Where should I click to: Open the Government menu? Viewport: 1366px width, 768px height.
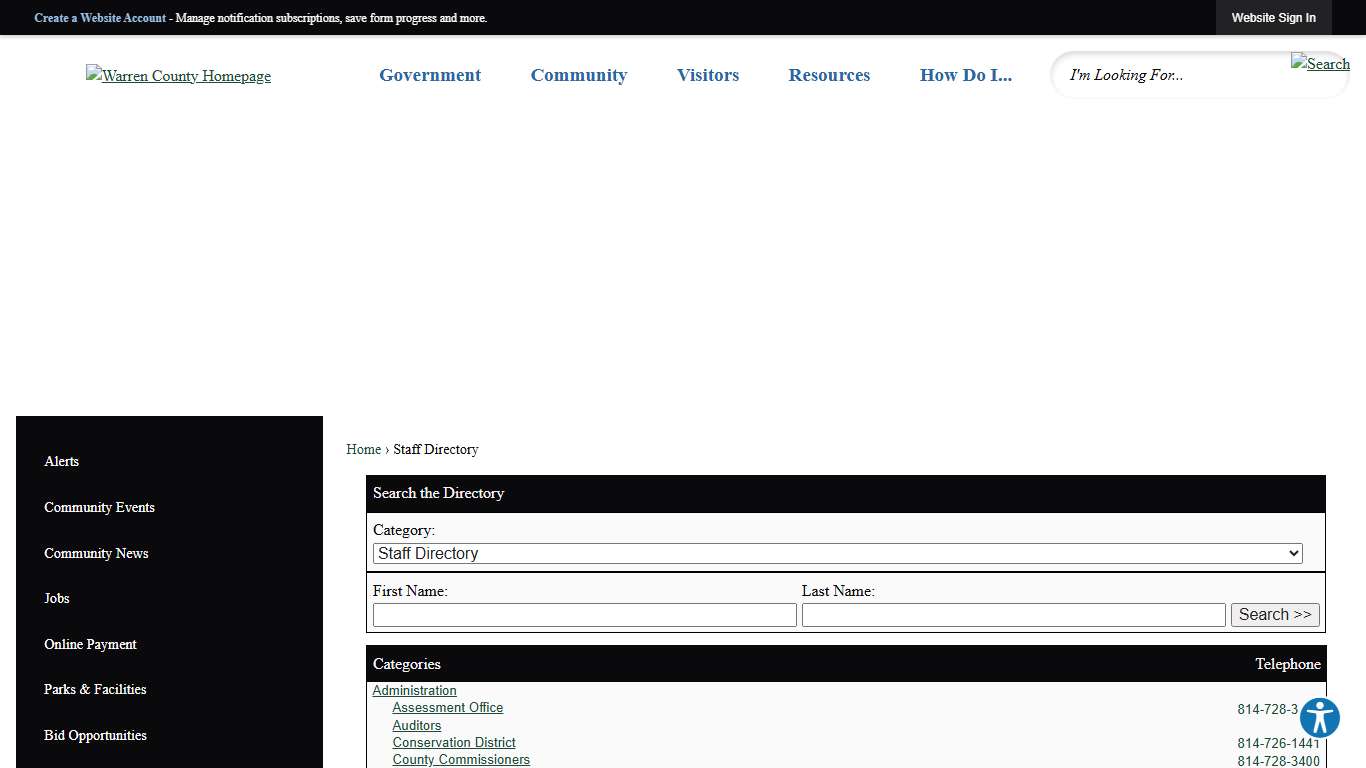429,75
